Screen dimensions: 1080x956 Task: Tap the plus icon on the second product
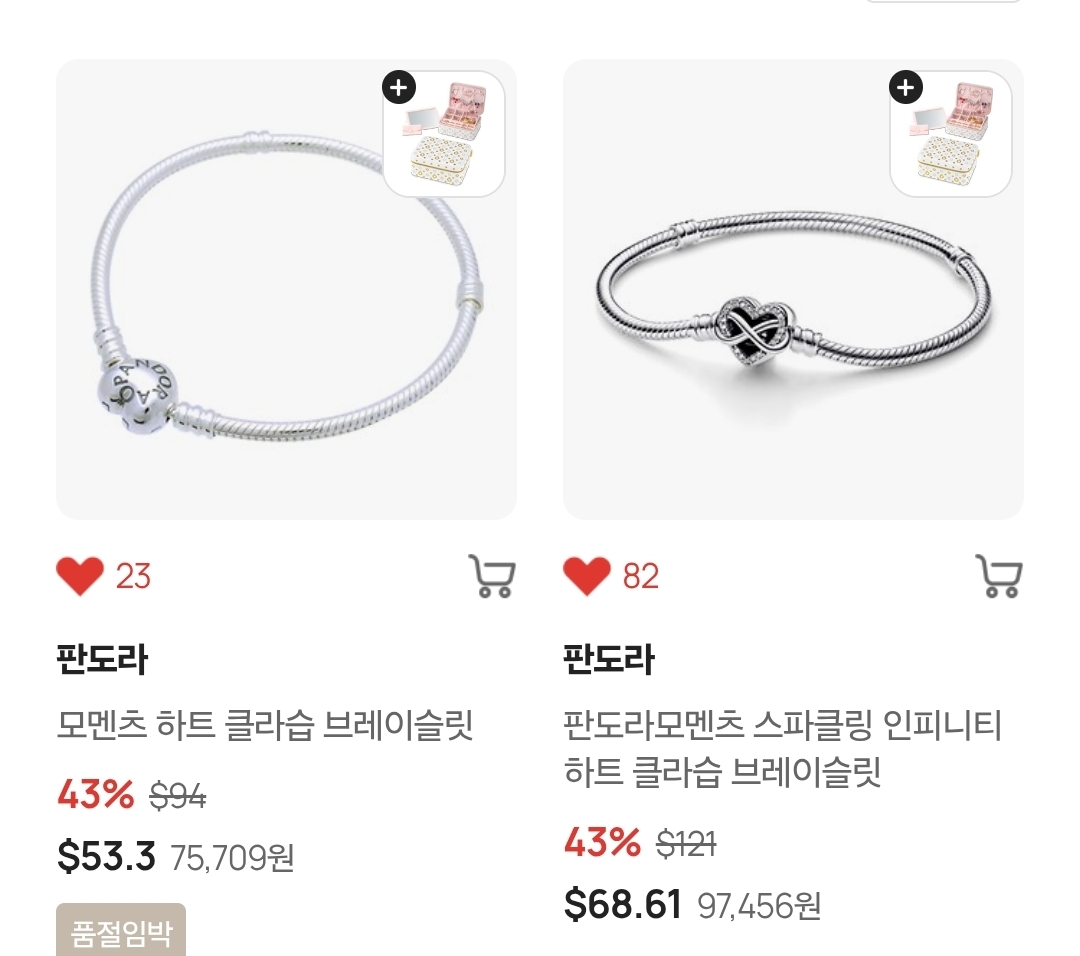(906, 87)
